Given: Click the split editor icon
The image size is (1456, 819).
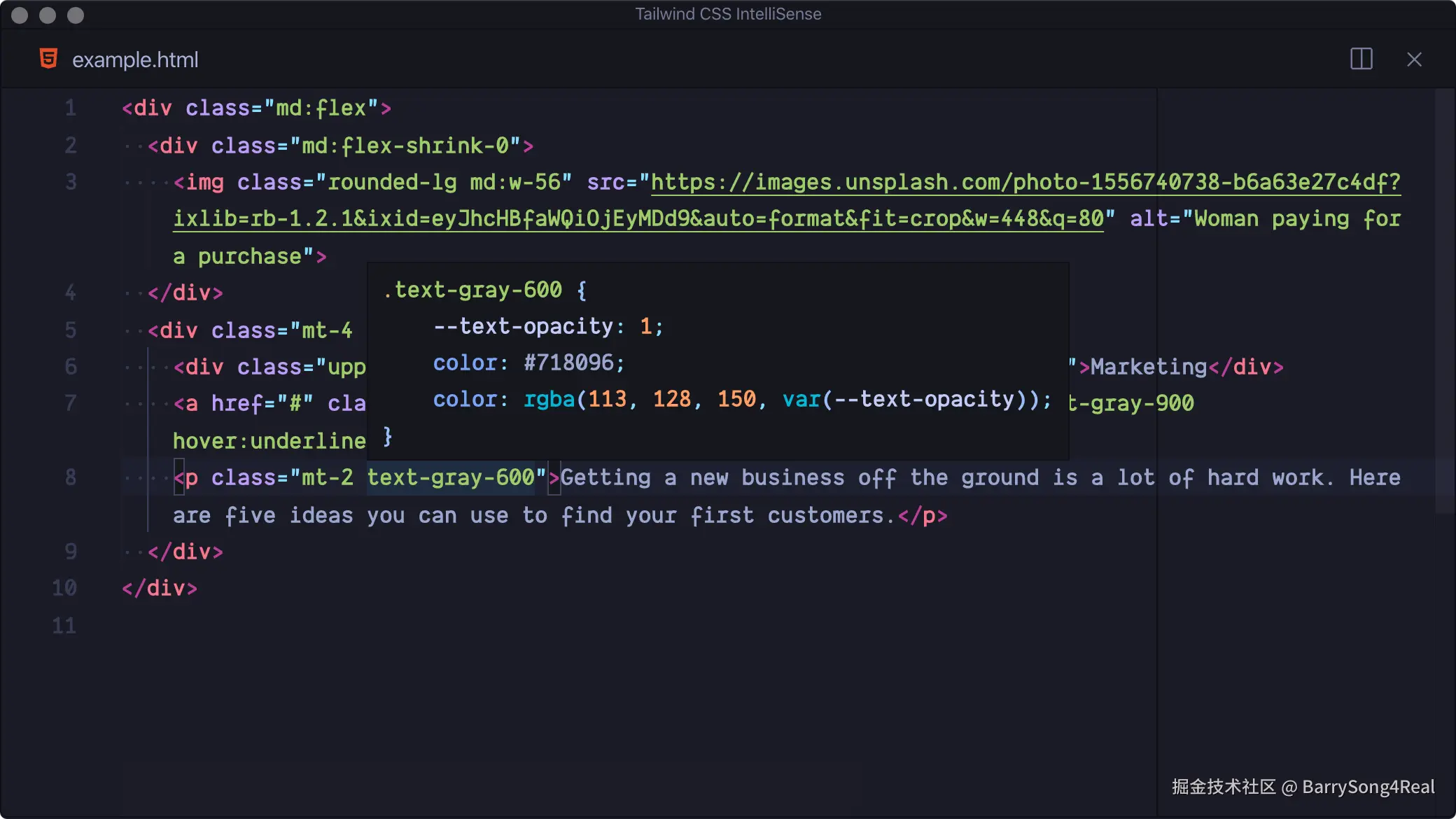Looking at the screenshot, I should pos(1361,59).
